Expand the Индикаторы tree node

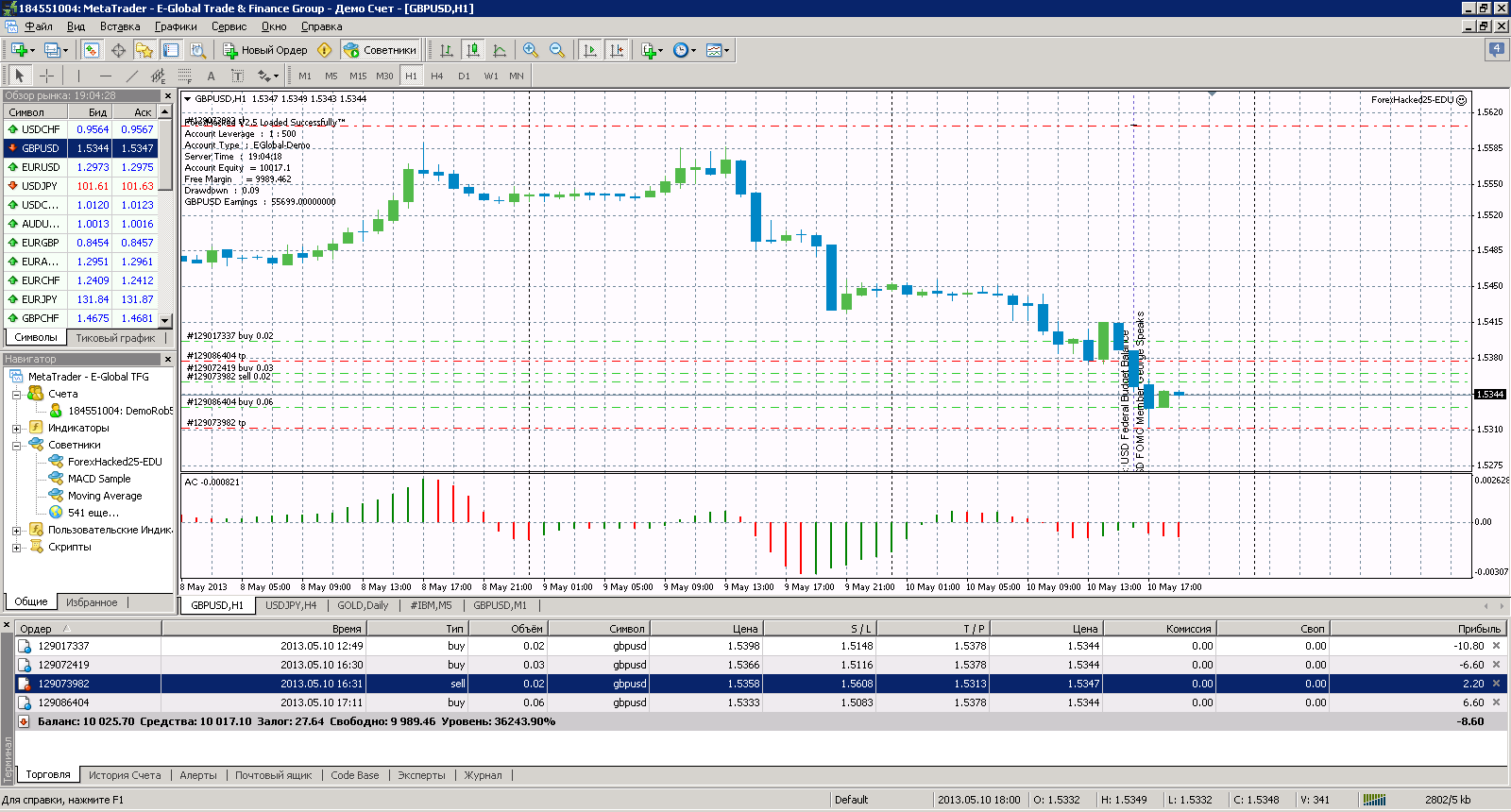pos(16,429)
